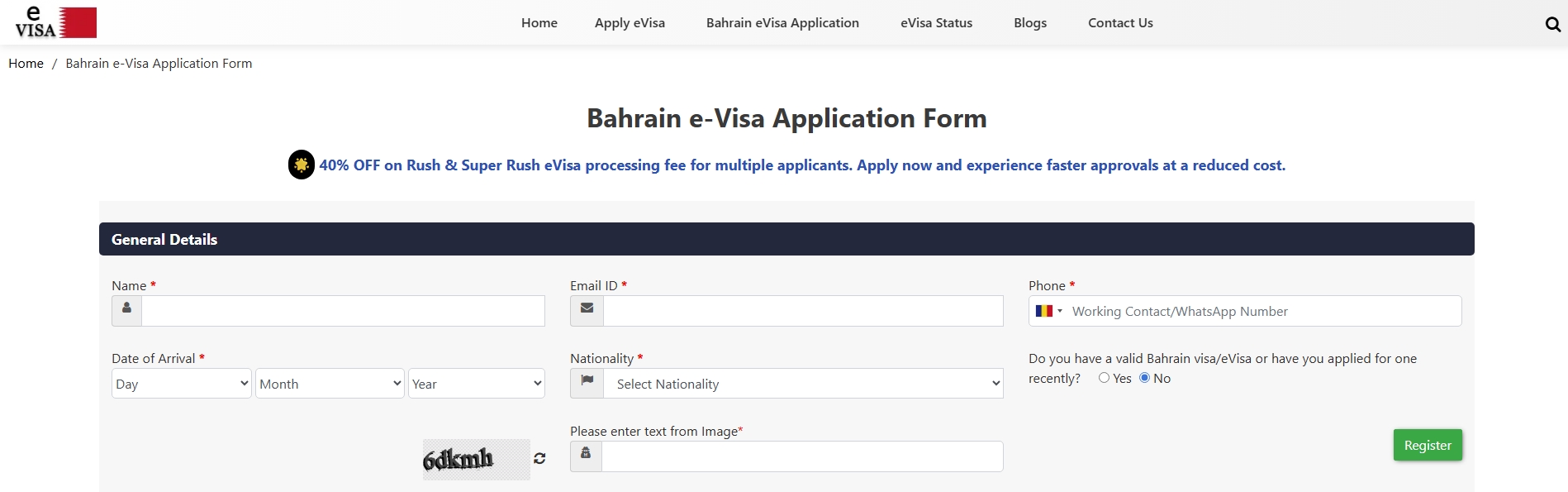Click the person icon beside Name field
The image size is (1568, 492).
[x=126, y=310]
